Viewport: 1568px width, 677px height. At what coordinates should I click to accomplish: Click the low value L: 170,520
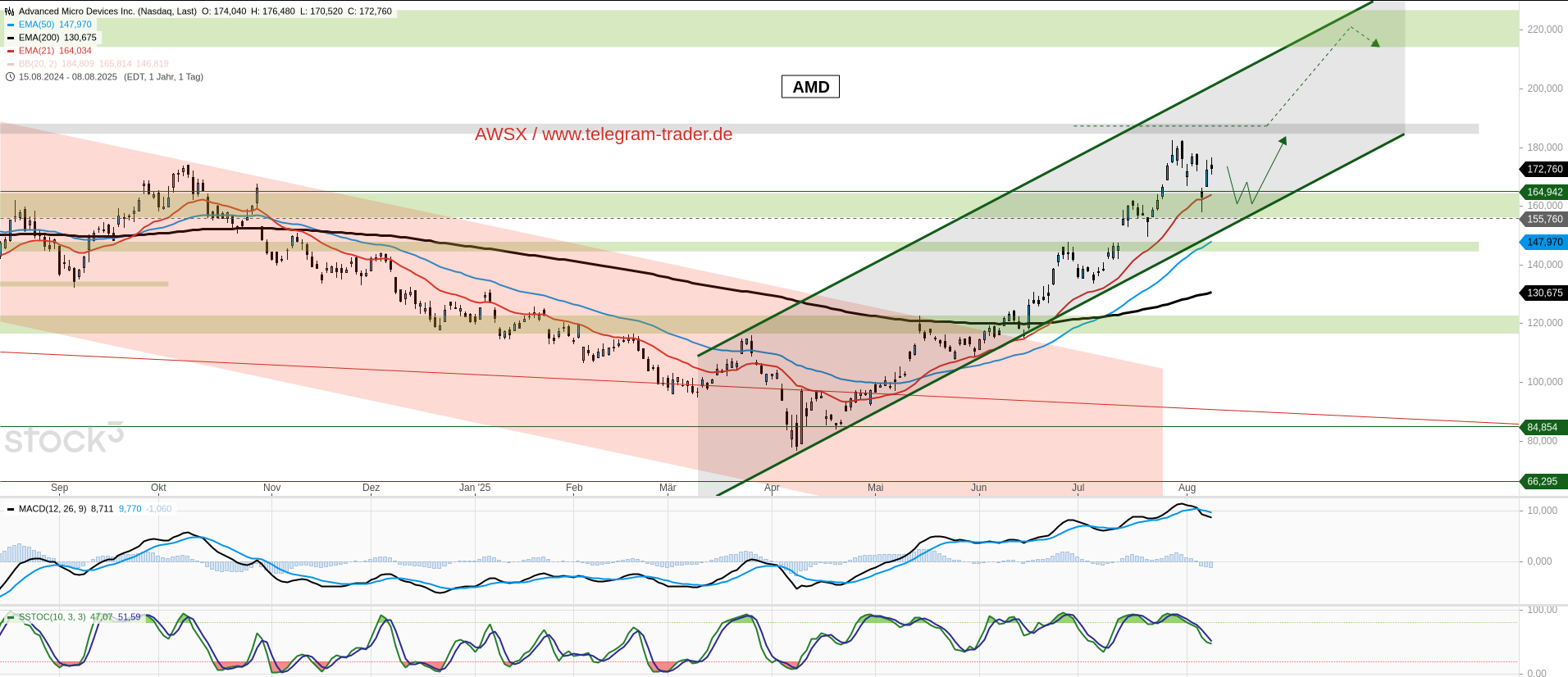pos(321,11)
